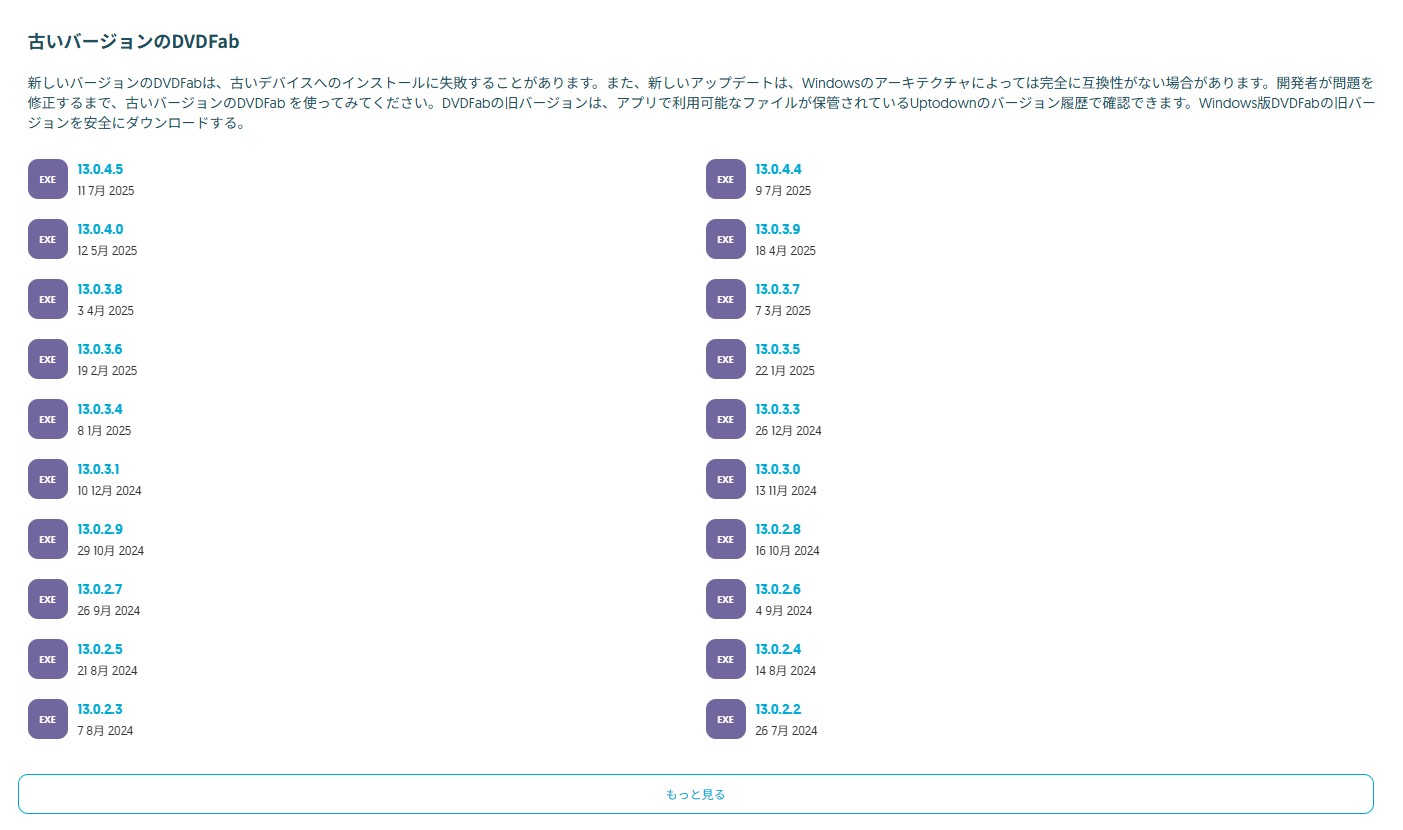
Task: Click the EXE icon beside version 13.0.2.6
Action: tap(726, 599)
